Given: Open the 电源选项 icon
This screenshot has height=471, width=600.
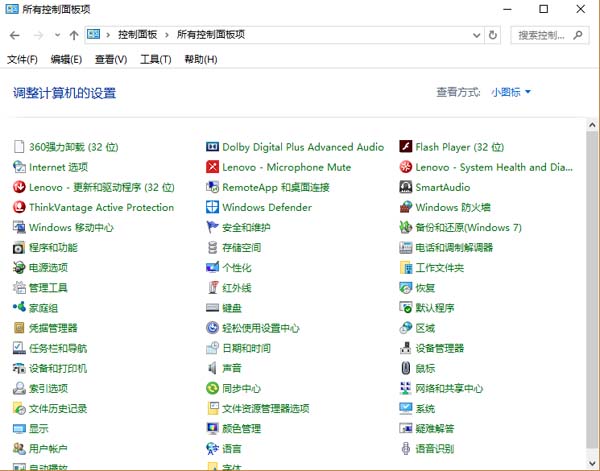Looking at the screenshot, I should click(19, 267).
